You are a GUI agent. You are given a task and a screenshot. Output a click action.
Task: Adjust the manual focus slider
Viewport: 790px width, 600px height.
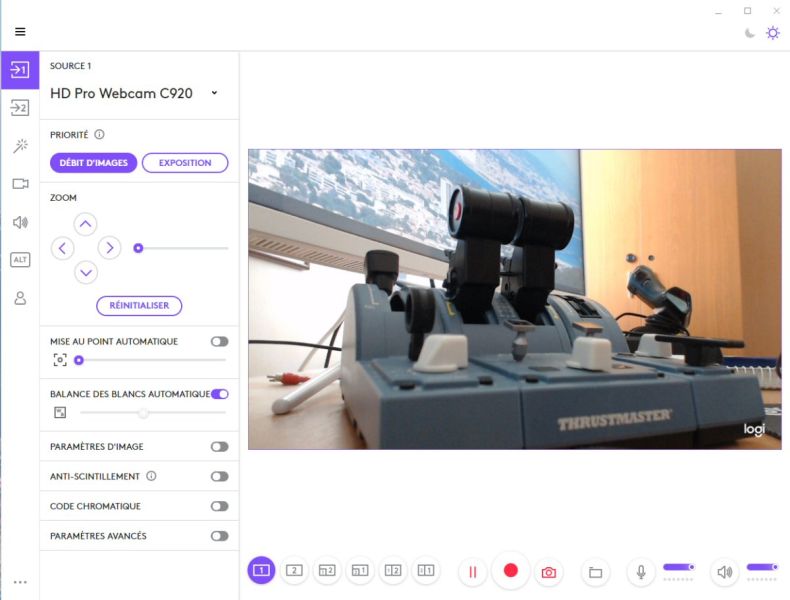point(150,360)
